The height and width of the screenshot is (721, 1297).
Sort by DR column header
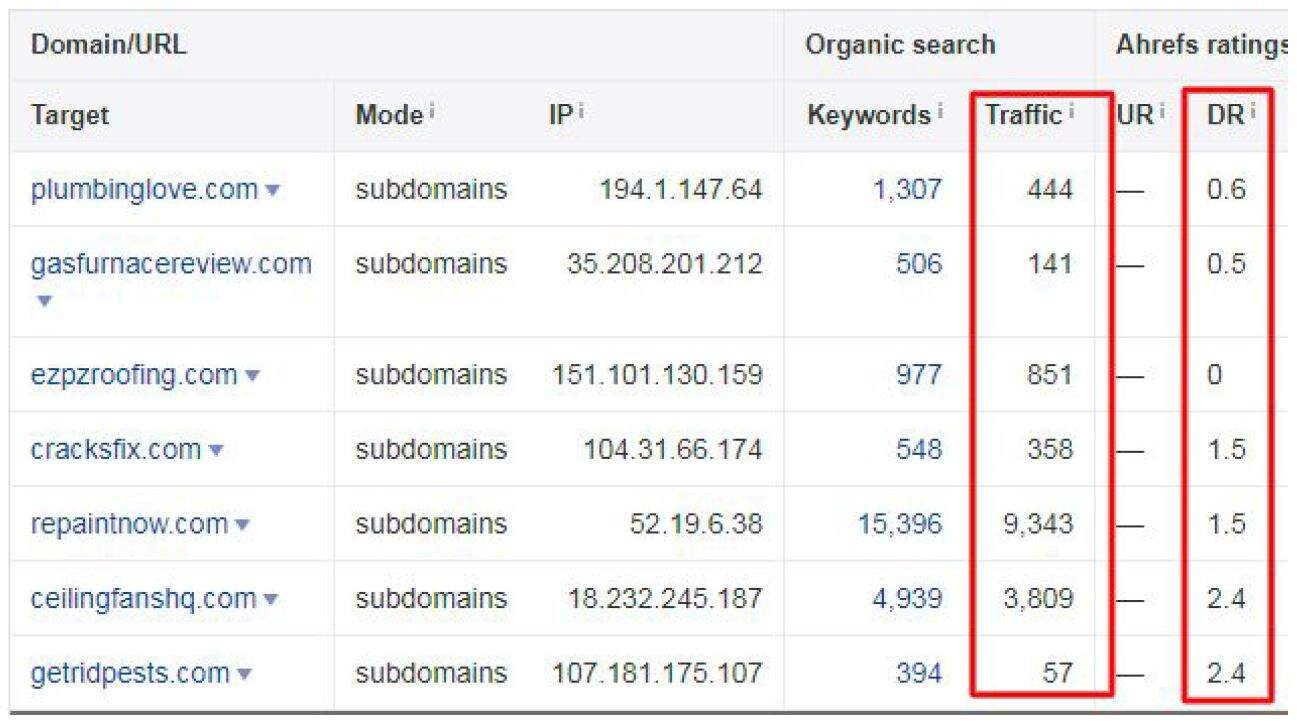click(1224, 115)
